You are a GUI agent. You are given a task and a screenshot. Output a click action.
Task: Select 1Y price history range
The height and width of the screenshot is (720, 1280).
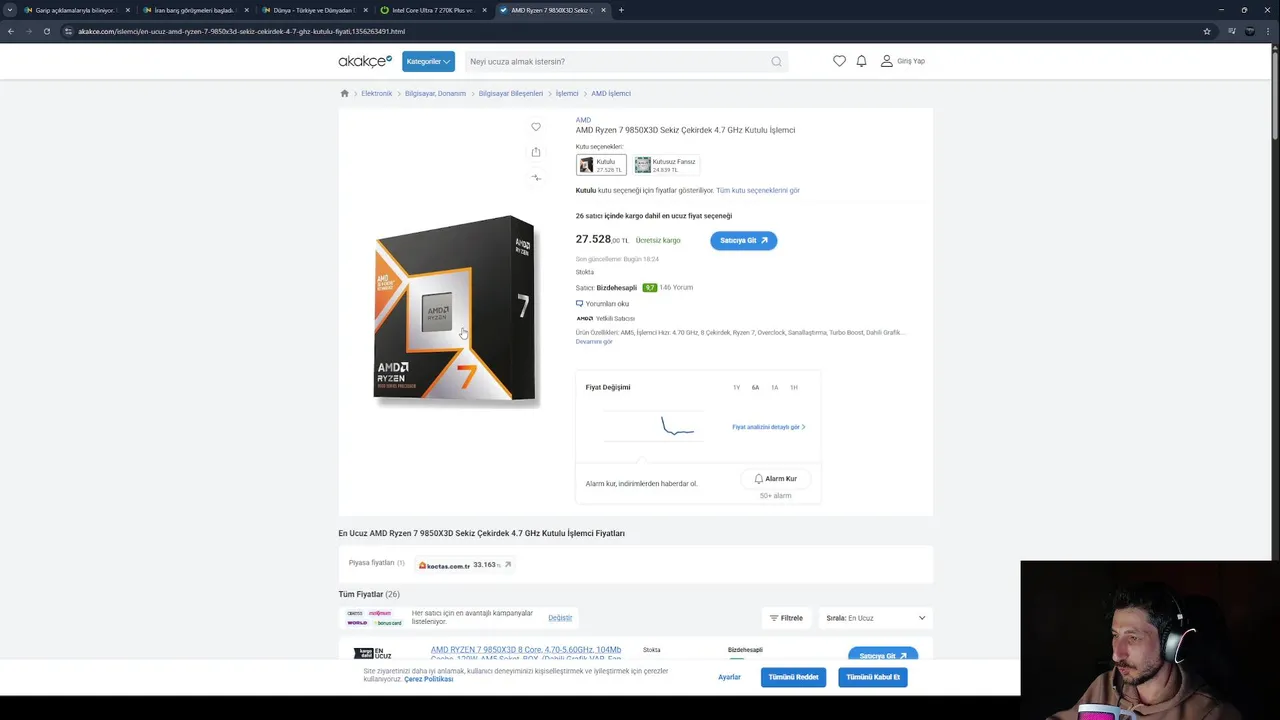[x=737, y=388]
